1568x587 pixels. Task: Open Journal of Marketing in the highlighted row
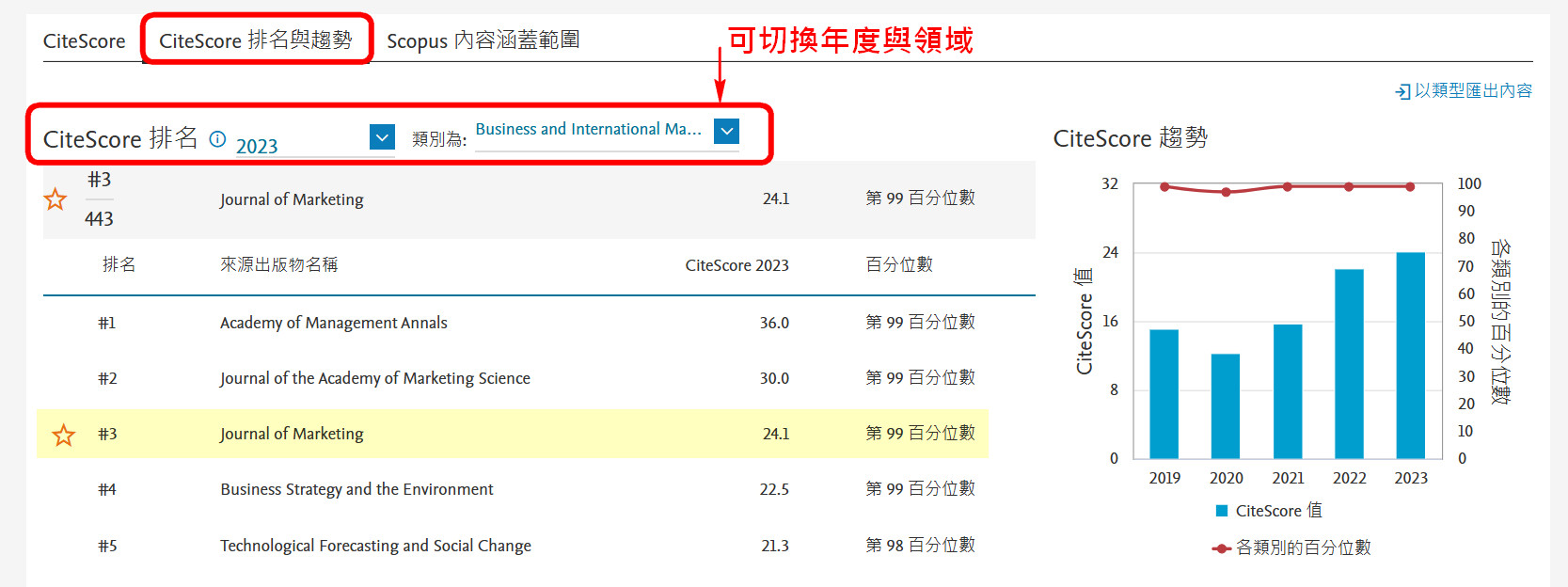292,434
